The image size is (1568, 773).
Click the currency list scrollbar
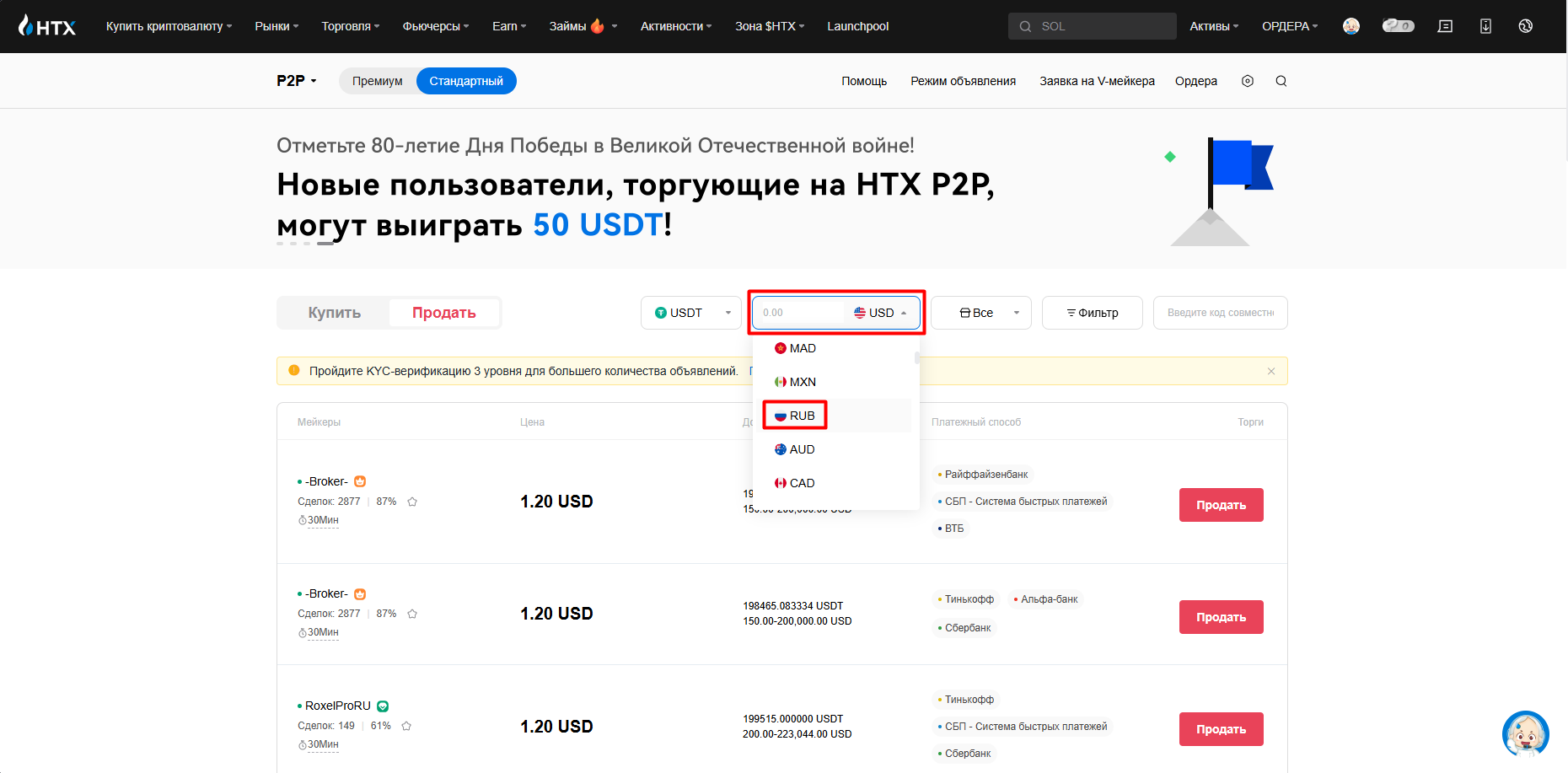pos(916,357)
